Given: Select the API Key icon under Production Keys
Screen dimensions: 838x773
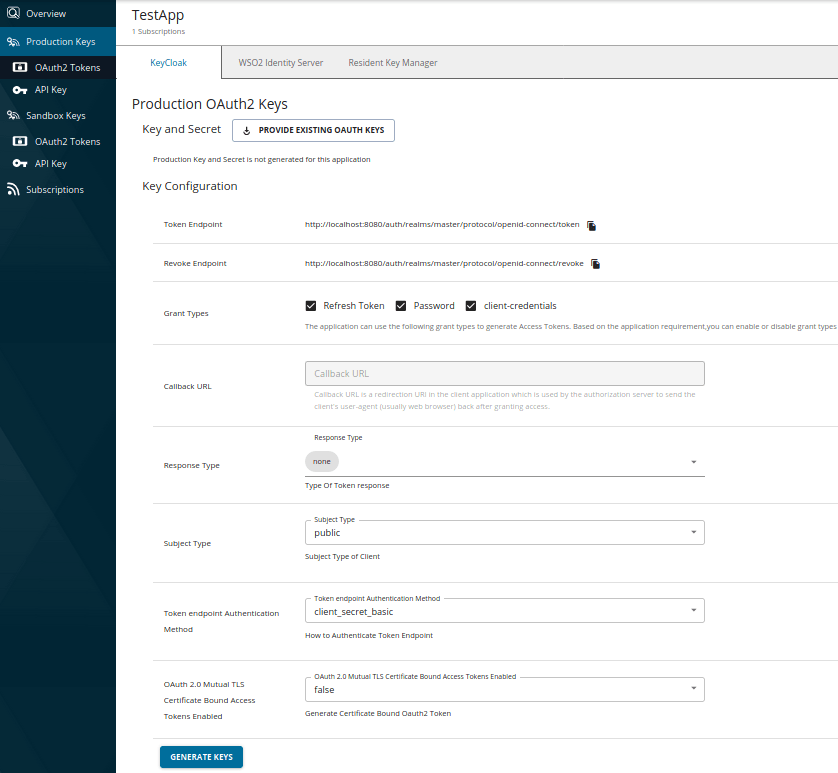Looking at the screenshot, I should coord(20,90).
